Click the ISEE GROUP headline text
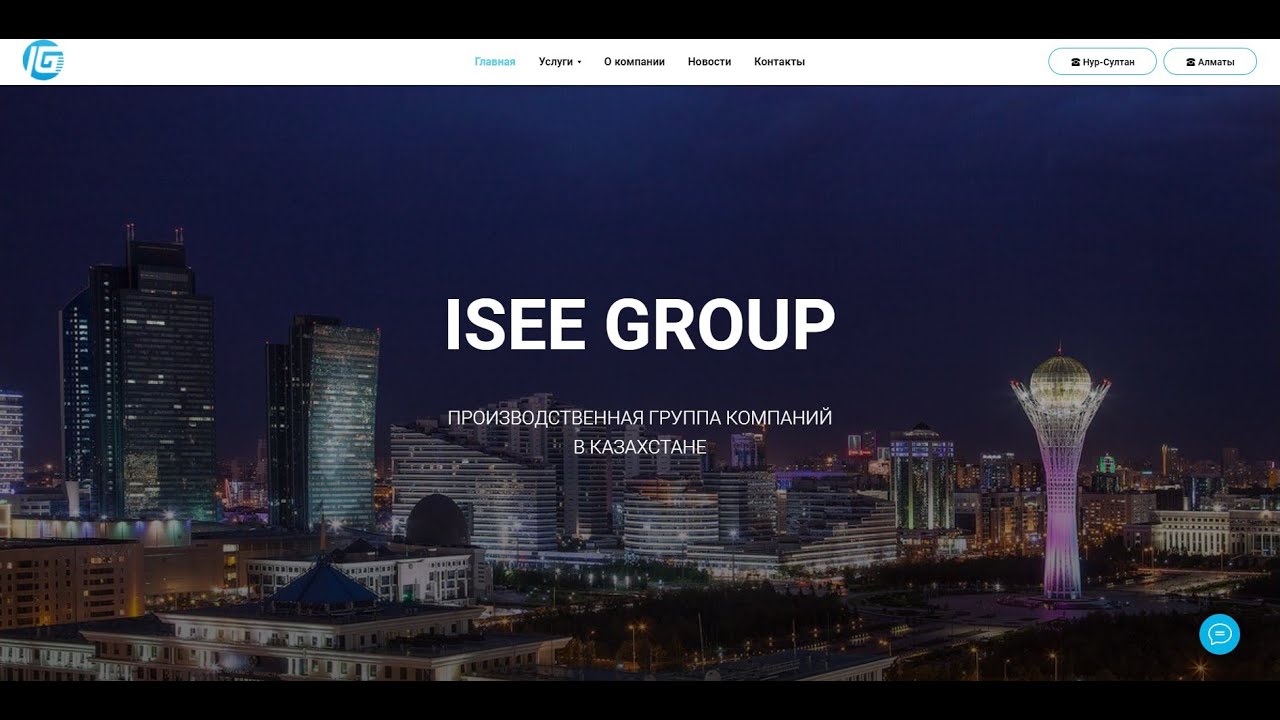The width and height of the screenshot is (1280, 720). coord(640,325)
